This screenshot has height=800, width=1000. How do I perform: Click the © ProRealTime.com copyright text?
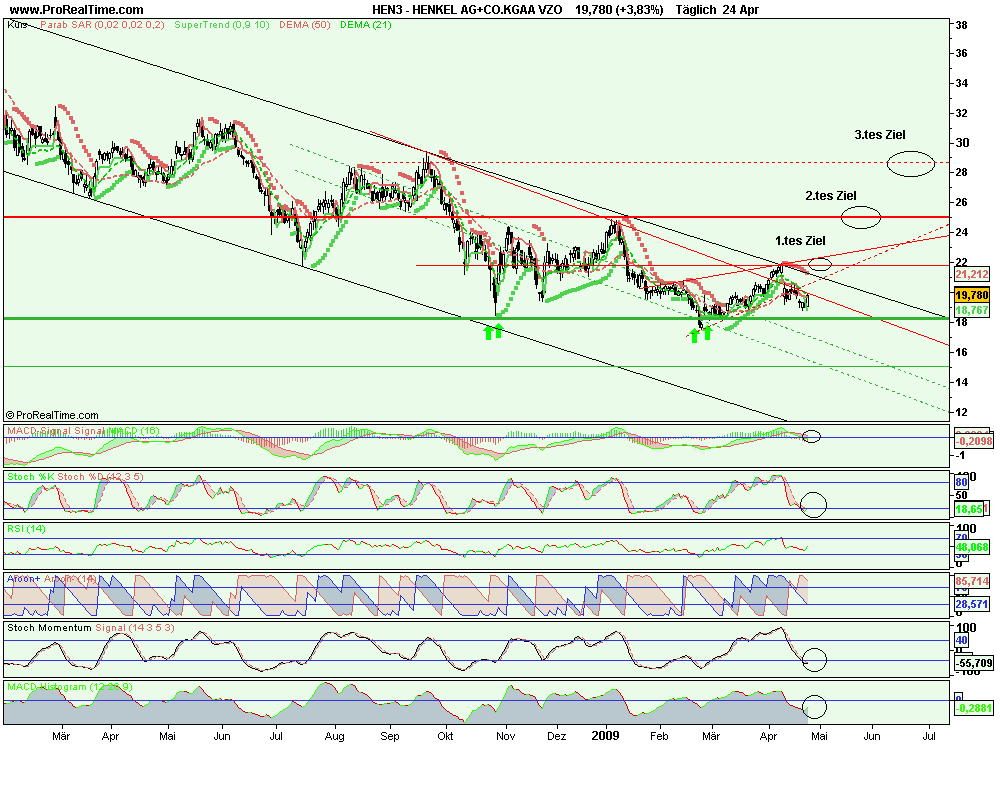[x=52, y=415]
